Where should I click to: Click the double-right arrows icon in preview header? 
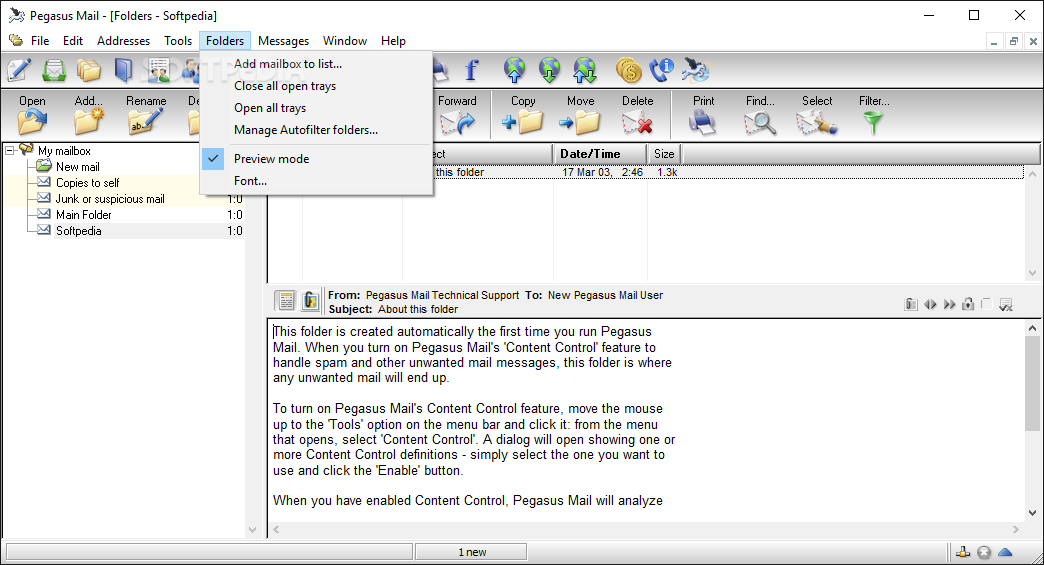click(949, 304)
